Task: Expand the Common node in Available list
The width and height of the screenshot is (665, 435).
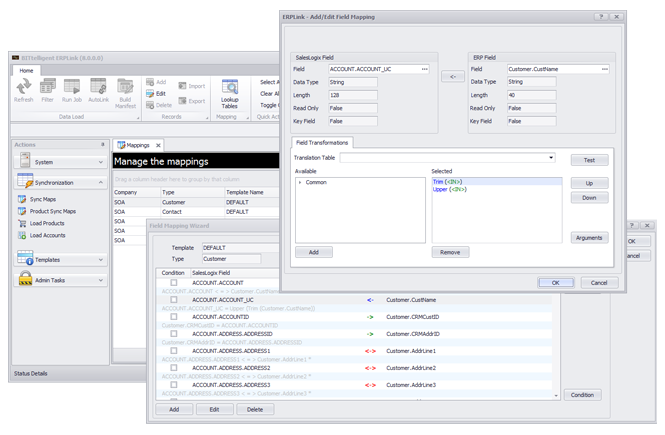Action: pyautogui.click(x=300, y=182)
